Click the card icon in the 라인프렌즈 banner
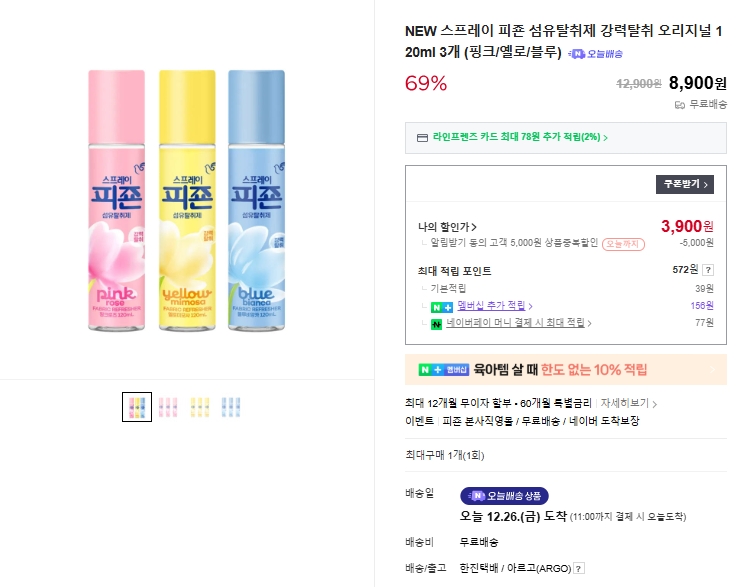 point(422,138)
